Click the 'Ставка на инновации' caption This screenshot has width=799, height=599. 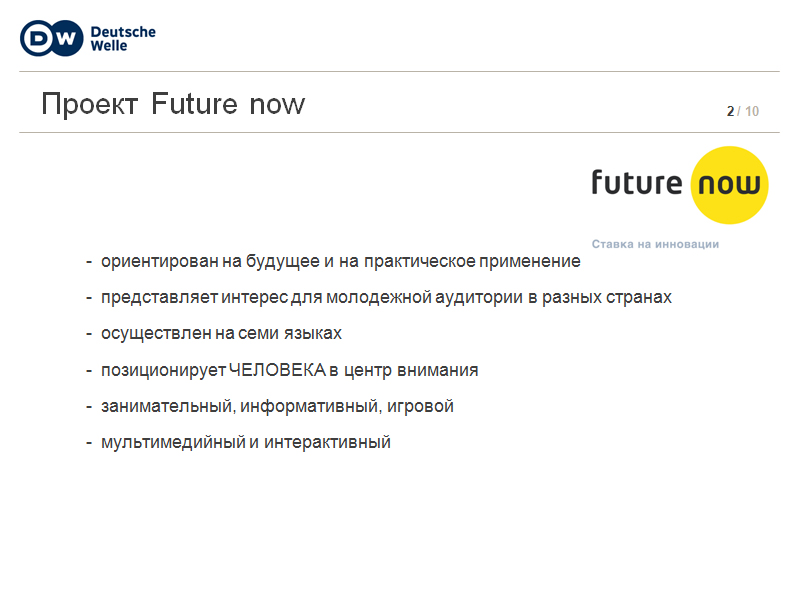pos(655,244)
